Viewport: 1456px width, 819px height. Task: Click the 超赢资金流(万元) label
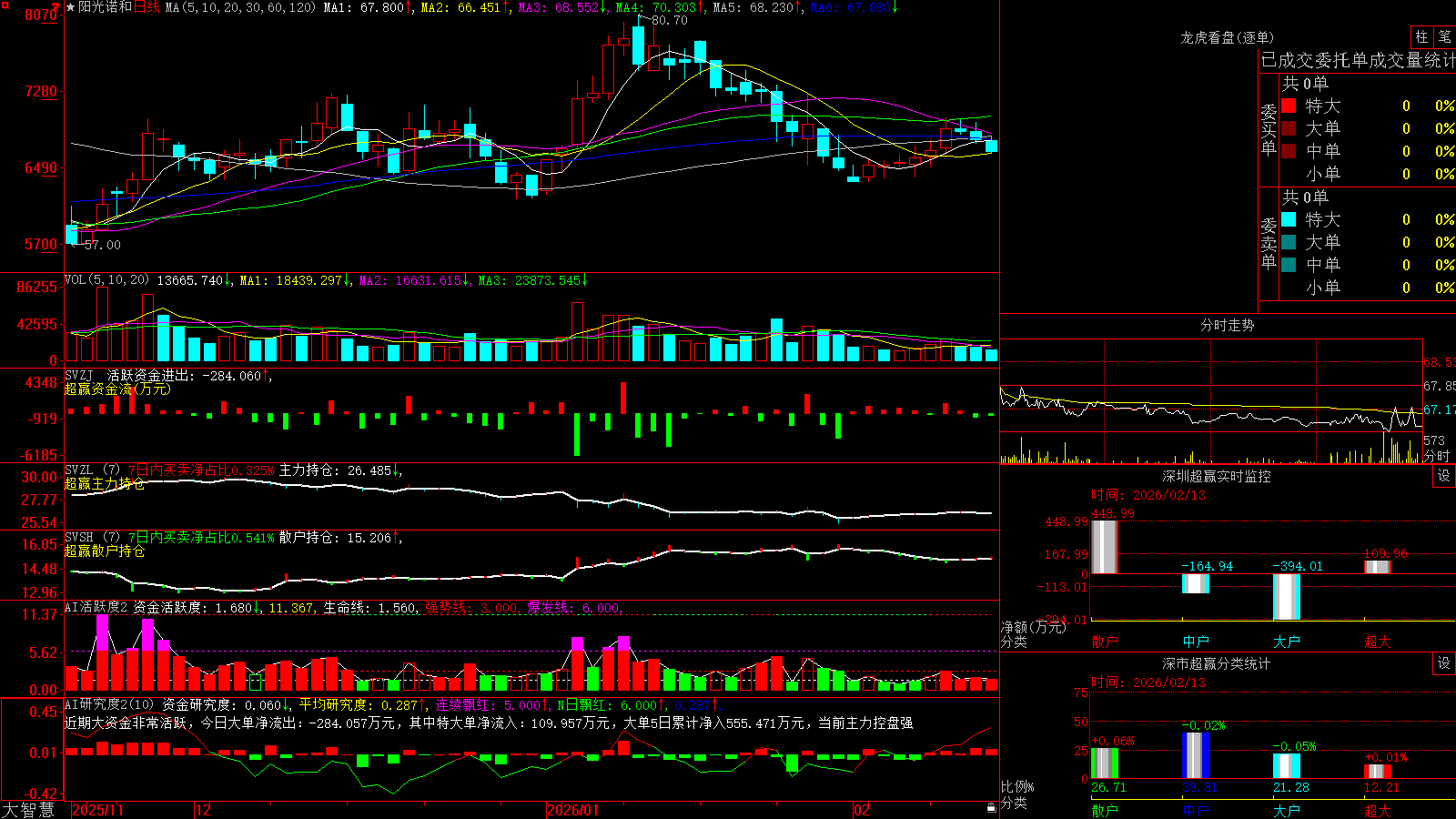point(117,389)
